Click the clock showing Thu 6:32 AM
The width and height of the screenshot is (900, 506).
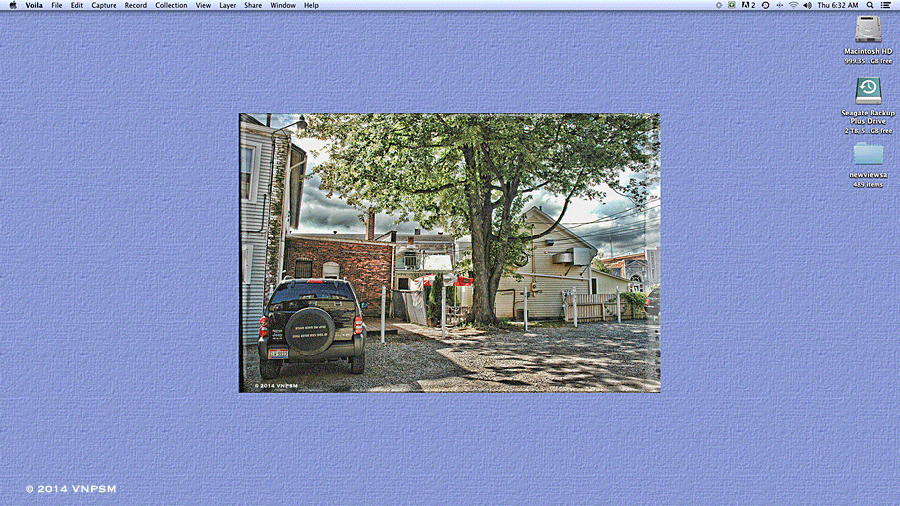[837, 5]
